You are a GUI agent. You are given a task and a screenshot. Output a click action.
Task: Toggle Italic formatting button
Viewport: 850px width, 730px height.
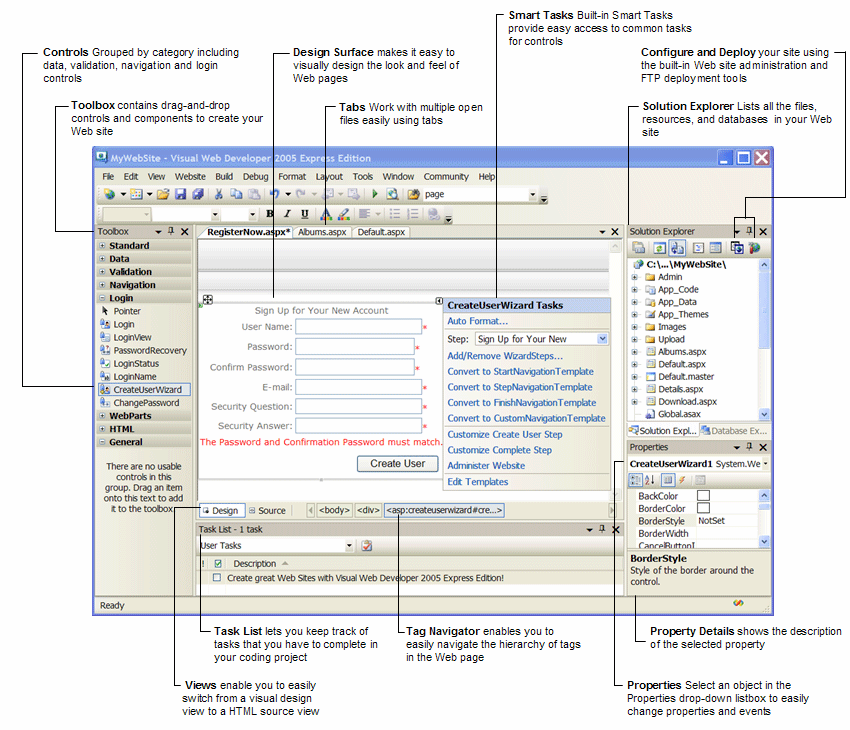pos(287,214)
